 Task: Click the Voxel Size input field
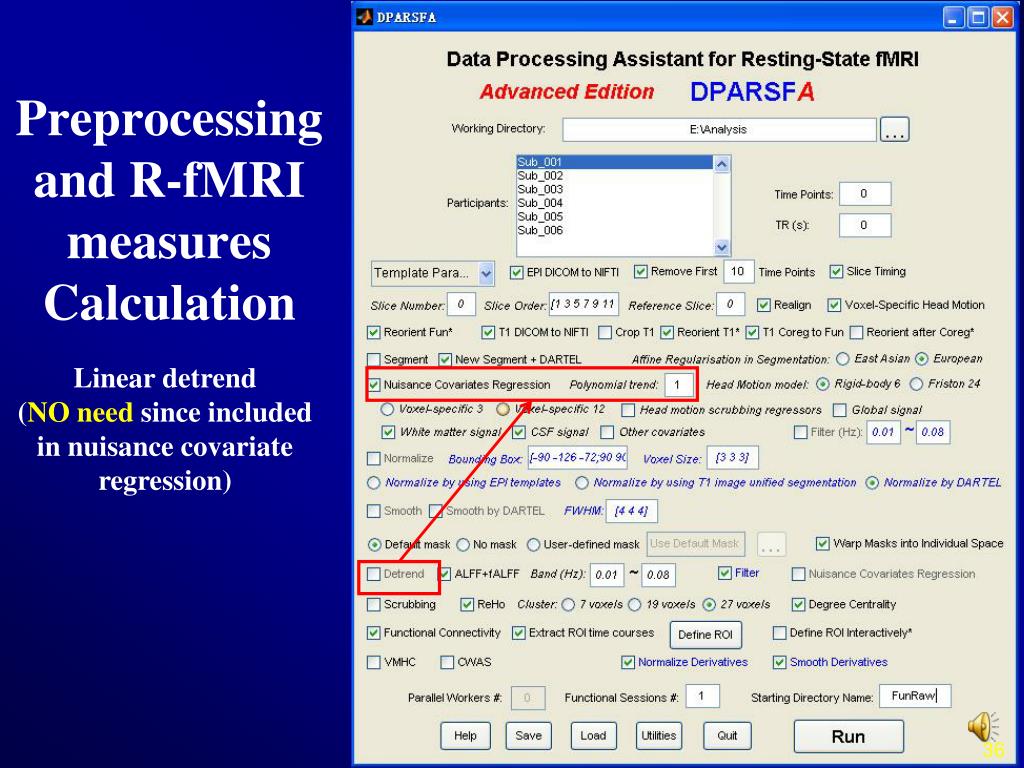coord(733,458)
